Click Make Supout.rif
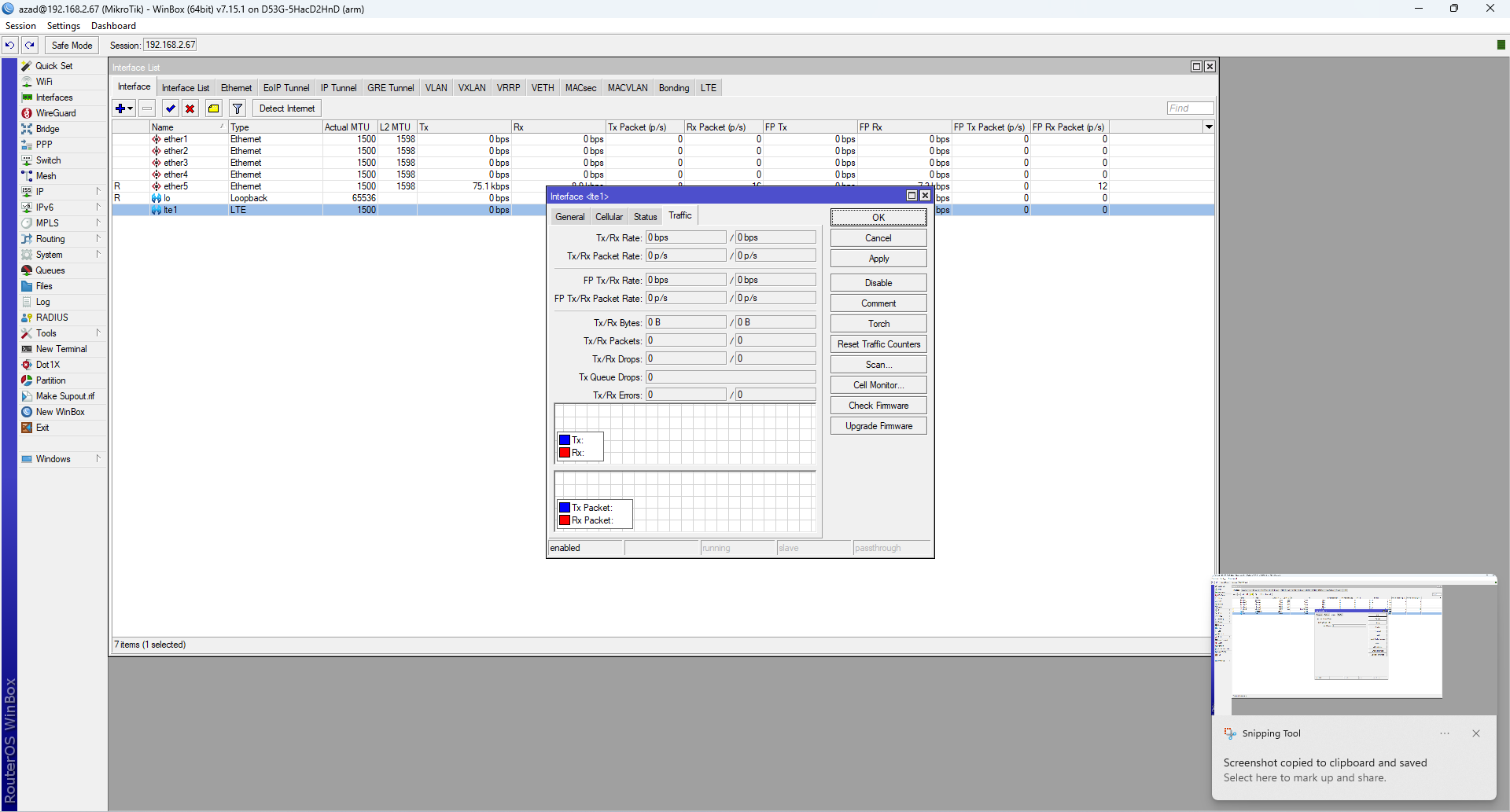 65,396
